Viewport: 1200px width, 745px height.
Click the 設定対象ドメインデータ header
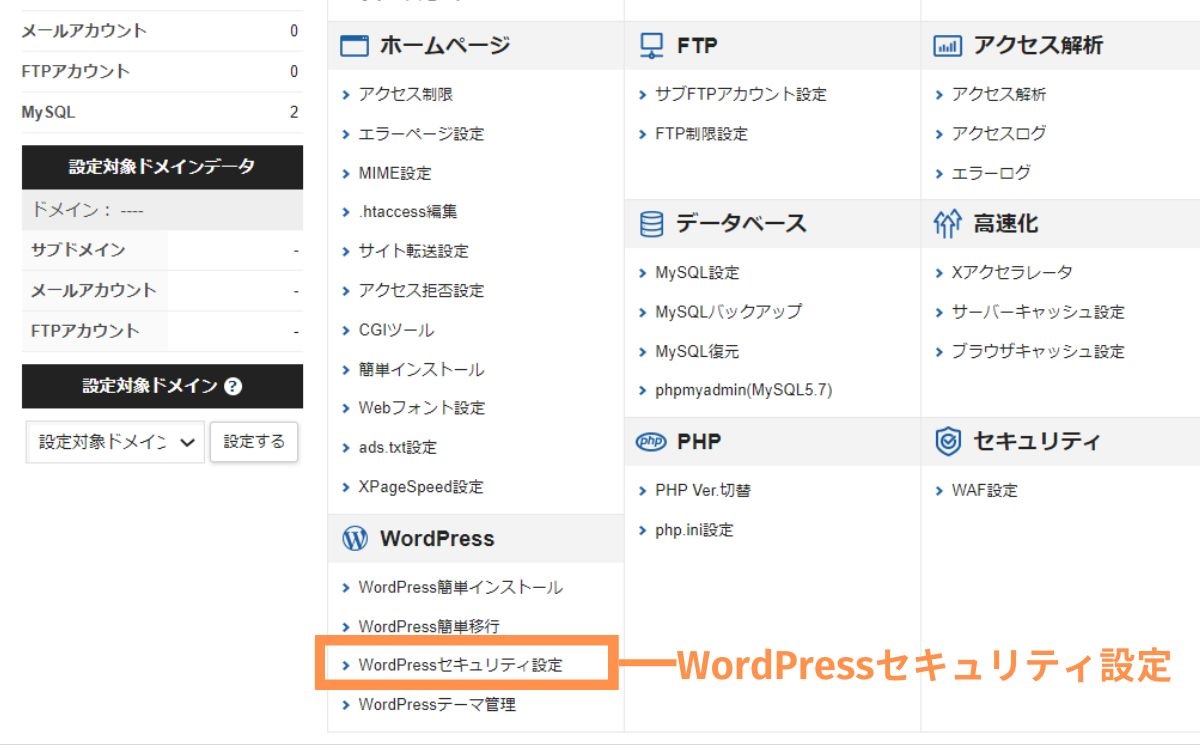(x=162, y=167)
